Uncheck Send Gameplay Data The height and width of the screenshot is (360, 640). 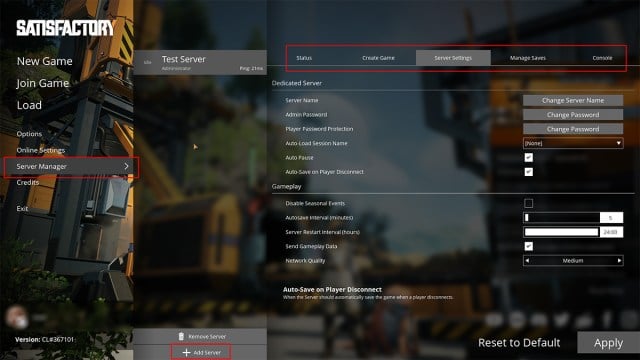(x=529, y=246)
